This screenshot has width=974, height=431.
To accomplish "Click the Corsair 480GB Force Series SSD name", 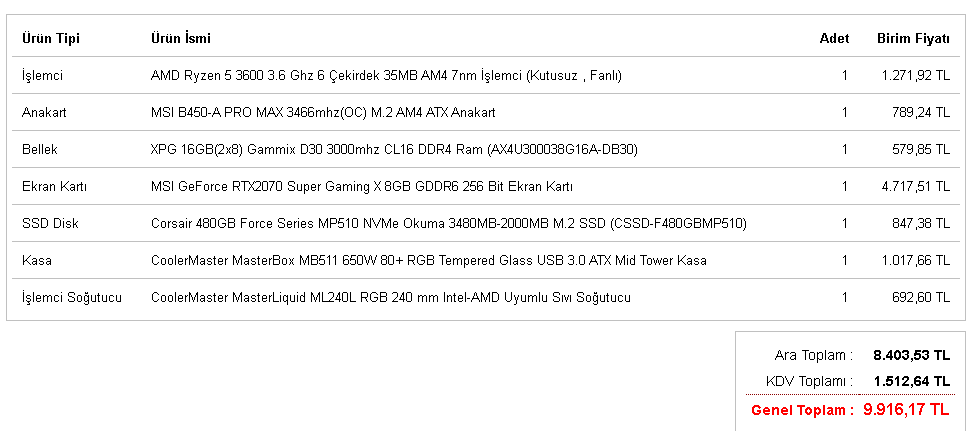I will tap(448, 223).
